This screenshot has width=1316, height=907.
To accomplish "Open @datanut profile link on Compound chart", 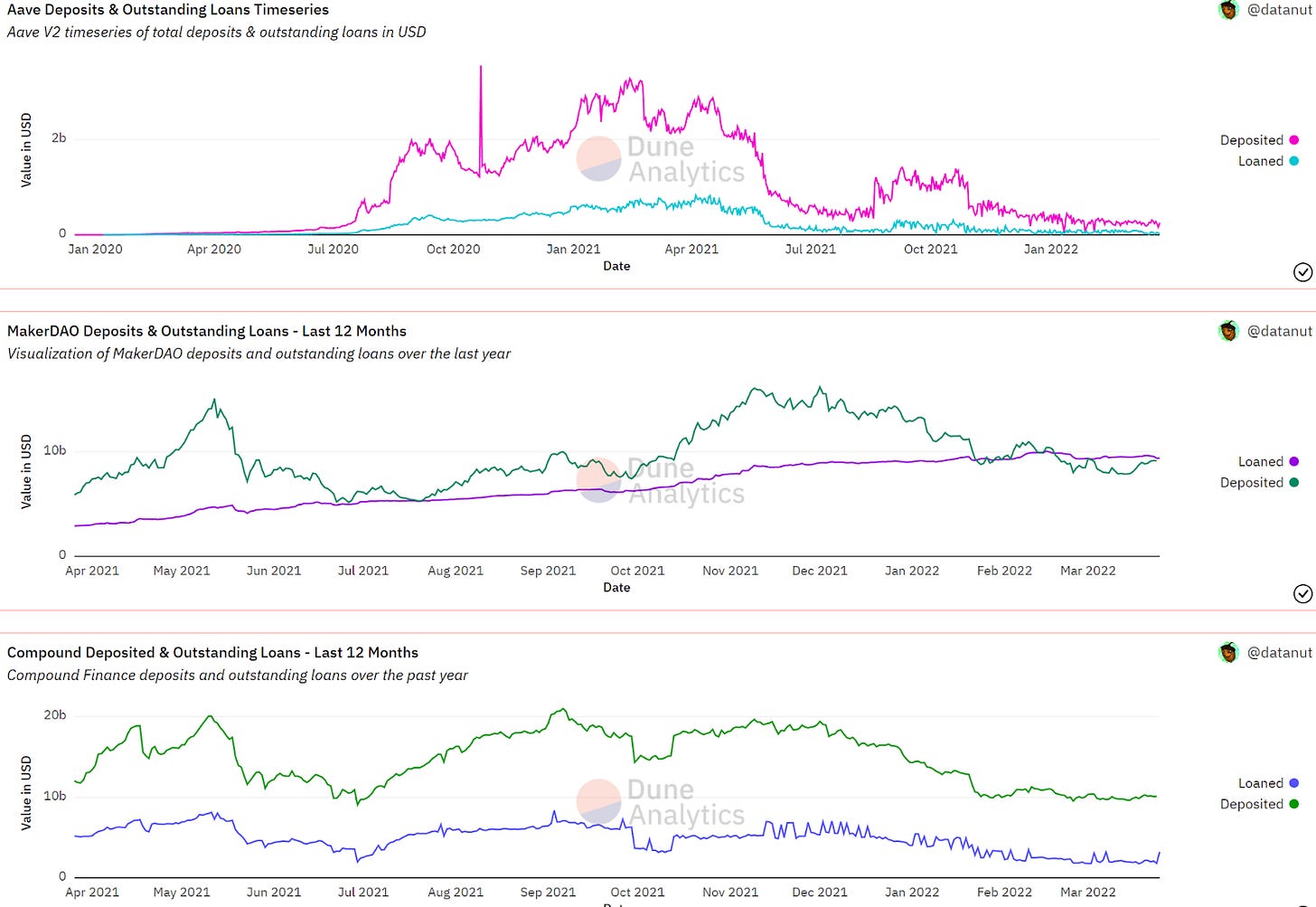I will point(1279,652).
